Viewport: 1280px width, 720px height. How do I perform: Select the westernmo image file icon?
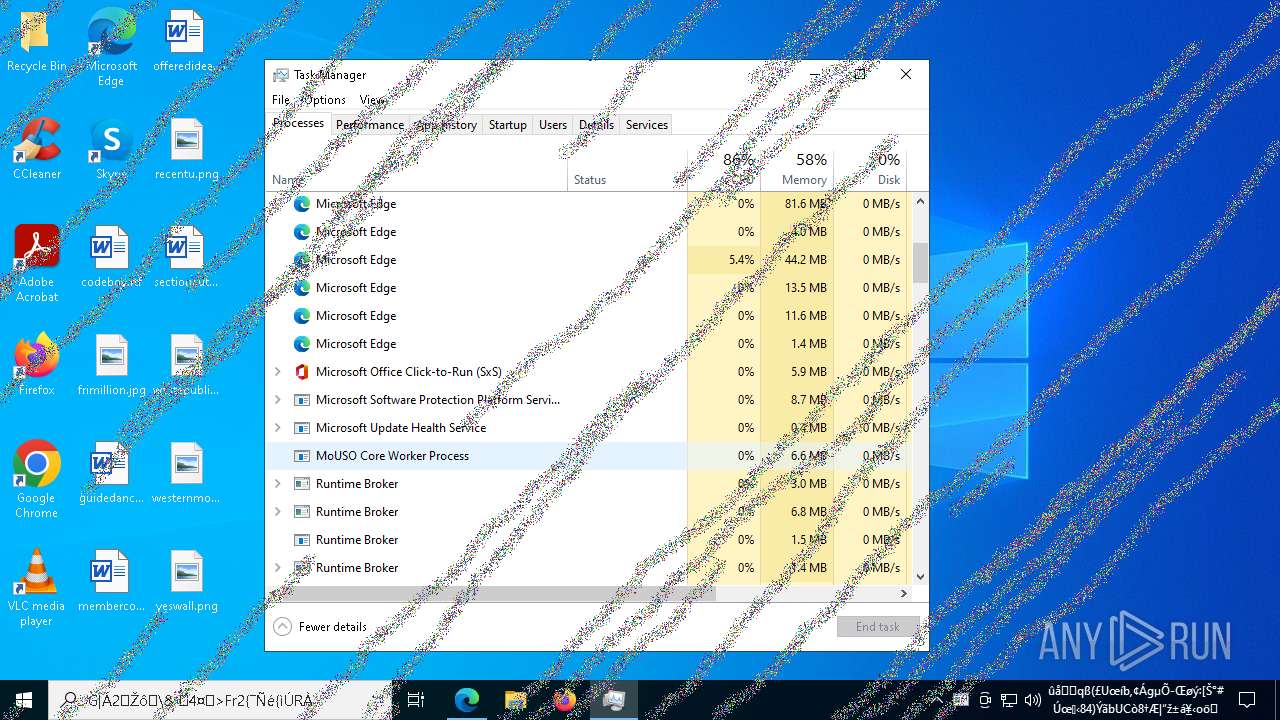click(186, 473)
